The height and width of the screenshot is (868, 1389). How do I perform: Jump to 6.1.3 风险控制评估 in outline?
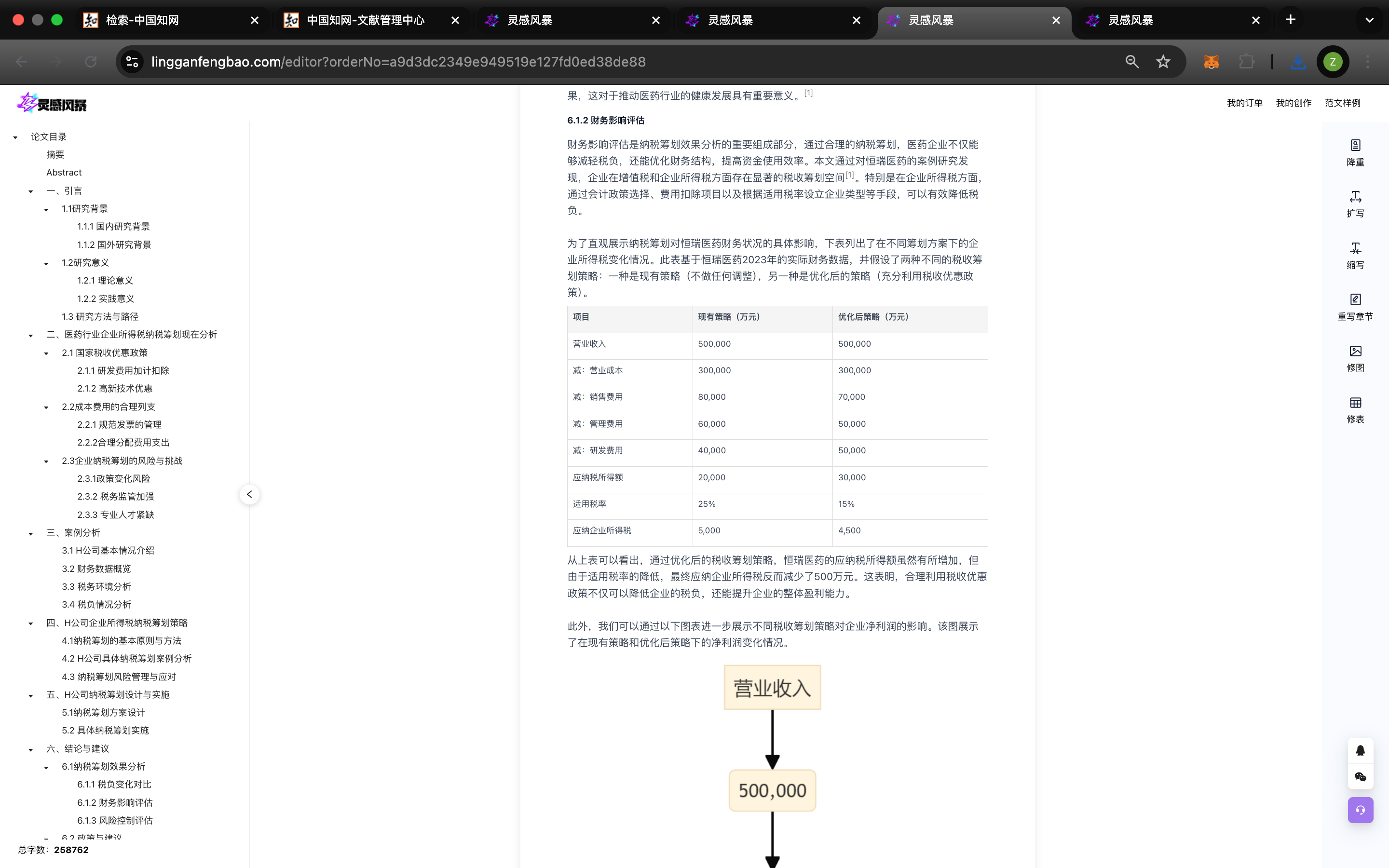pos(115,820)
